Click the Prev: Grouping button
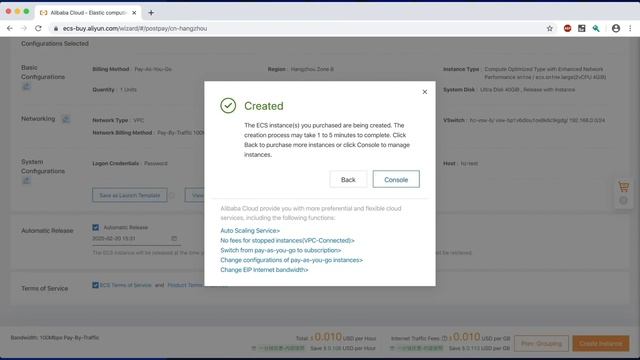The width and height of the screenshot is (640, 360). [541, 343]
